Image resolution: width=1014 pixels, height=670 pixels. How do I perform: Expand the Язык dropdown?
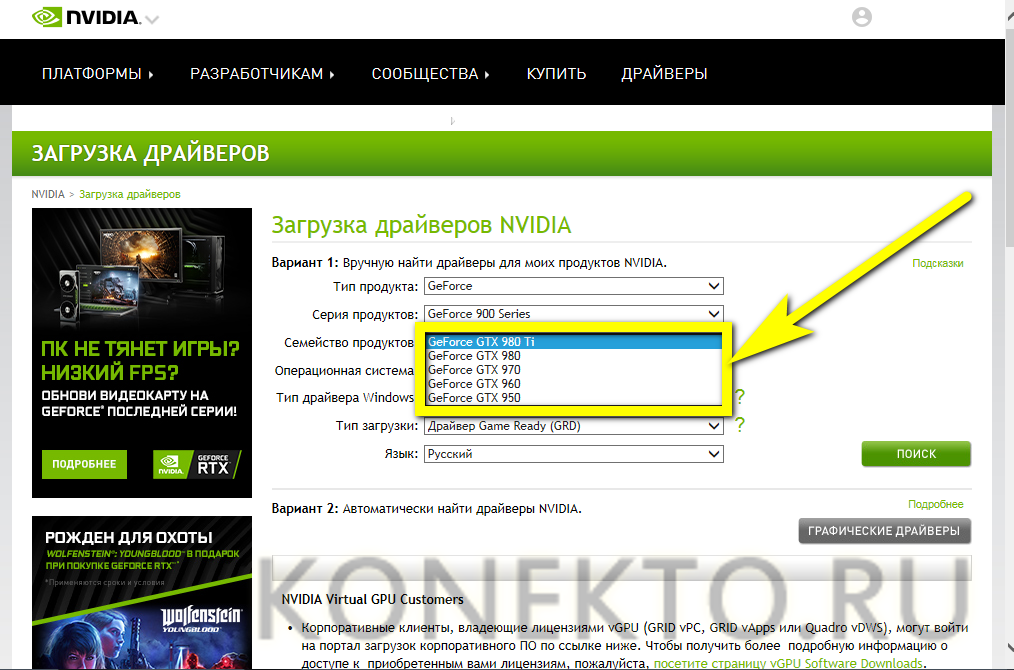(x=573, y=454)
